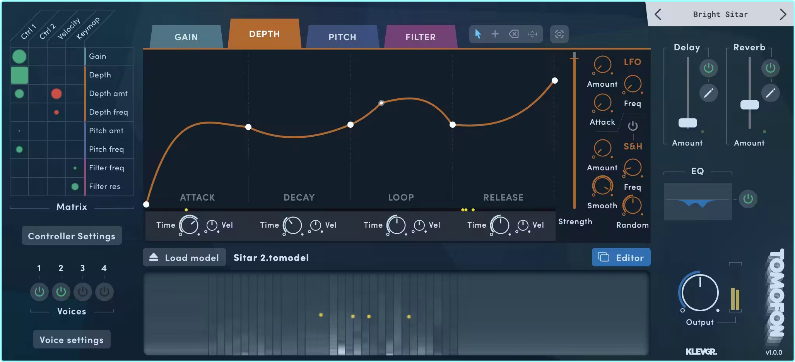Click the Depth freq matrix row label
The image size is (795, 362).
pos(109,112)
